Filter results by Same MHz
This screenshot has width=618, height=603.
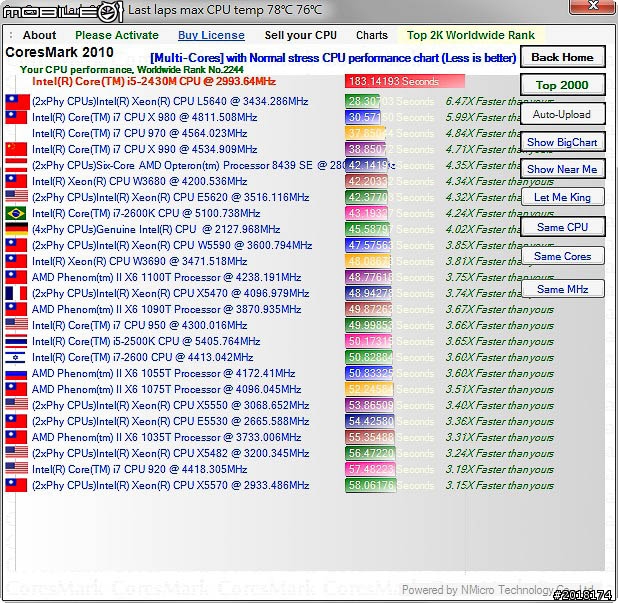point(562,289)
